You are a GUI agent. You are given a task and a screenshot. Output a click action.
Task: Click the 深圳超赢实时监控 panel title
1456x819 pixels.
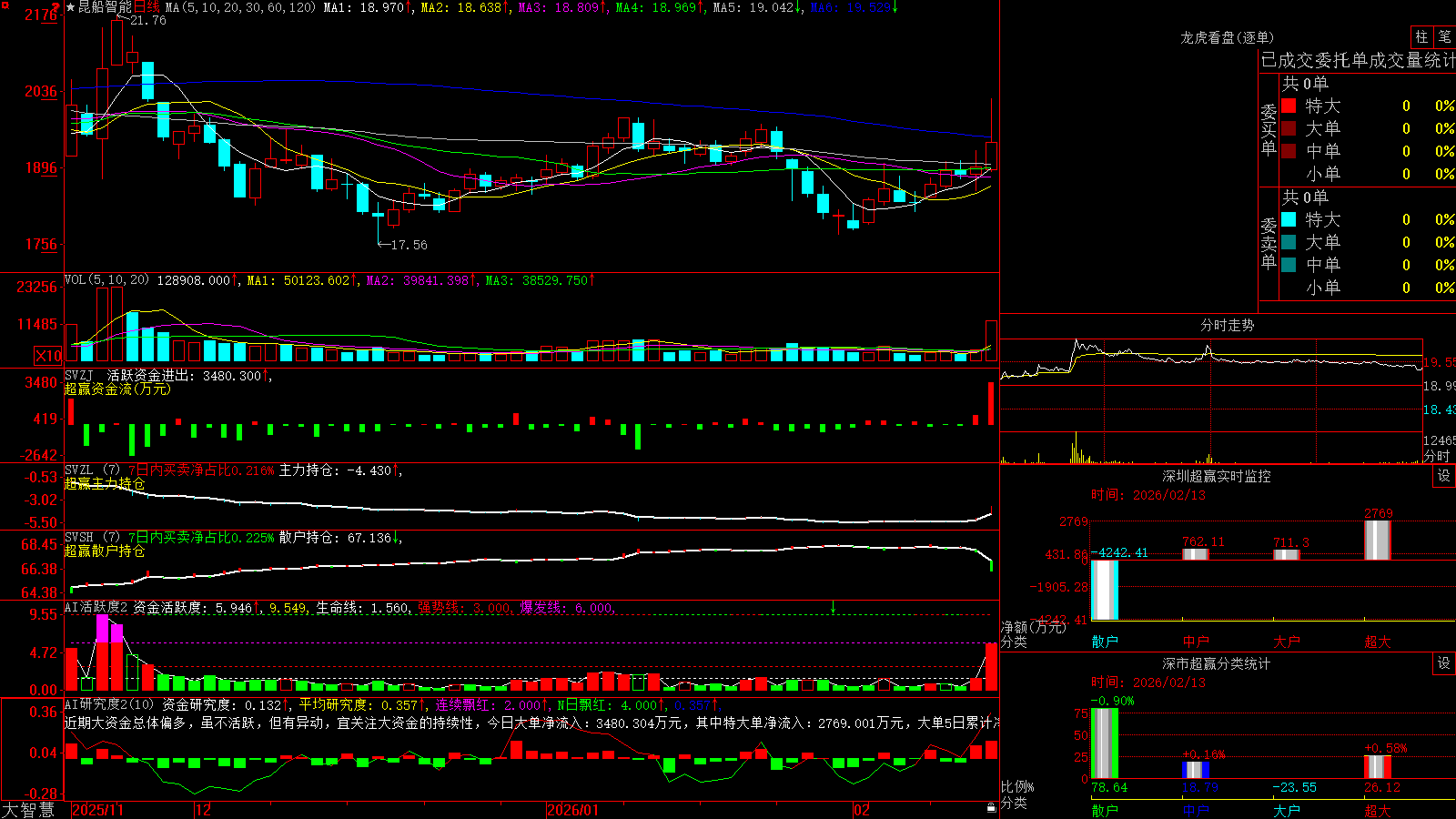pyautogui.click(x=1217, y=476)
